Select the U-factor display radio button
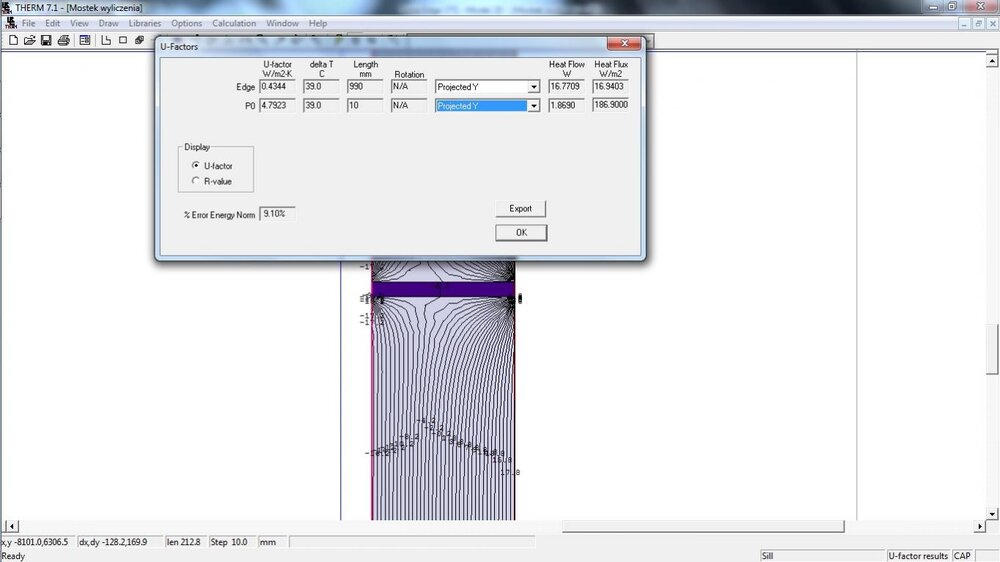1000x562 pixels. click(x=195, y=165)
